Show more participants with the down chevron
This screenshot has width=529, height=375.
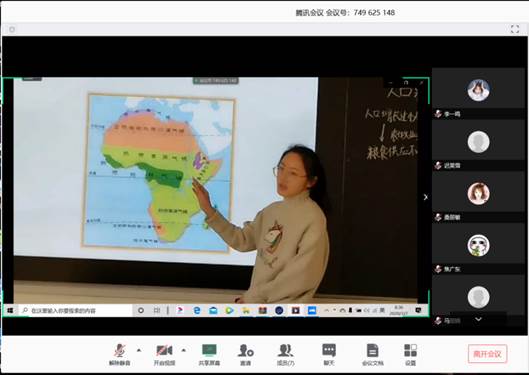(478, 319)
